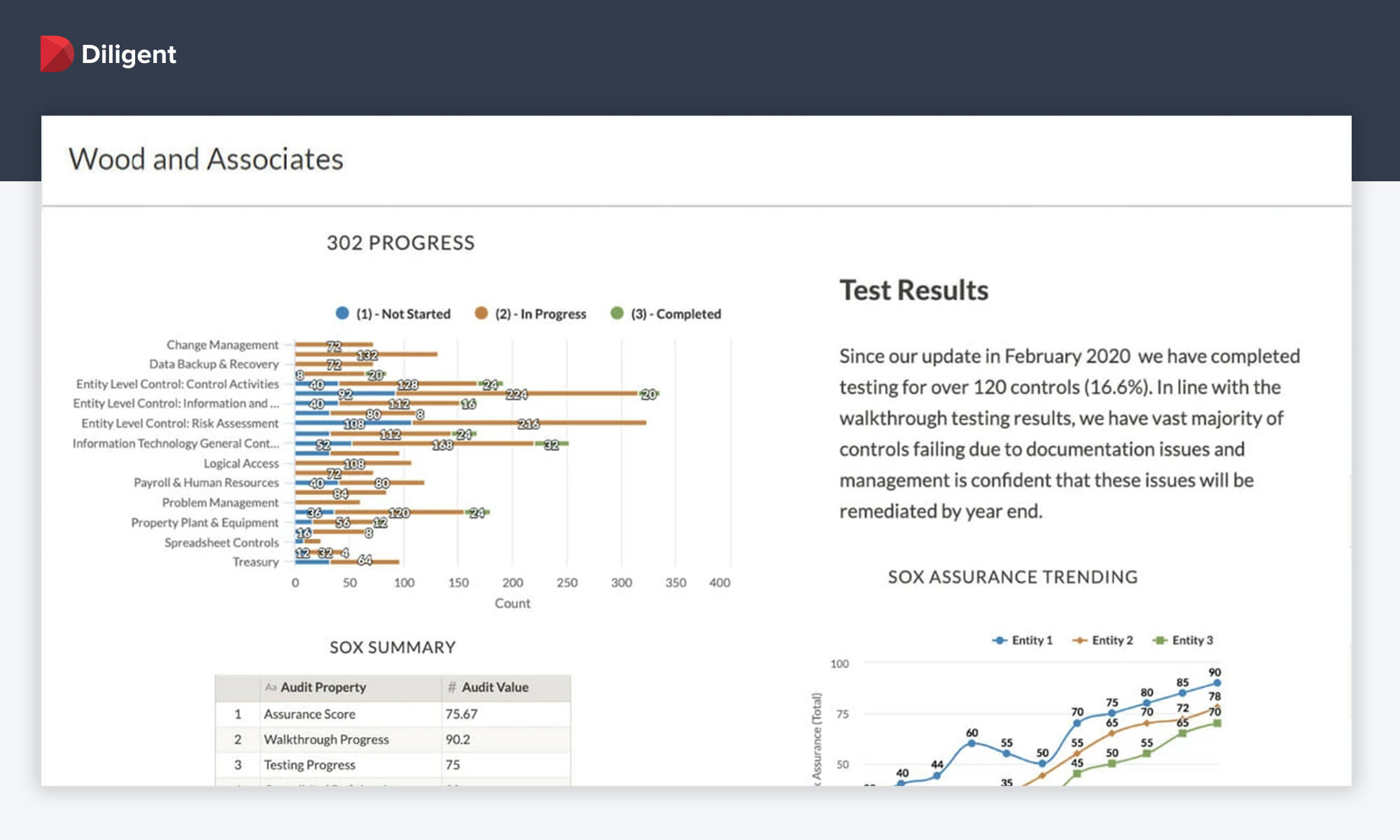The image size is (1400, 840).
Task: Toggle the Completed green legend dot
Action: 617,314
